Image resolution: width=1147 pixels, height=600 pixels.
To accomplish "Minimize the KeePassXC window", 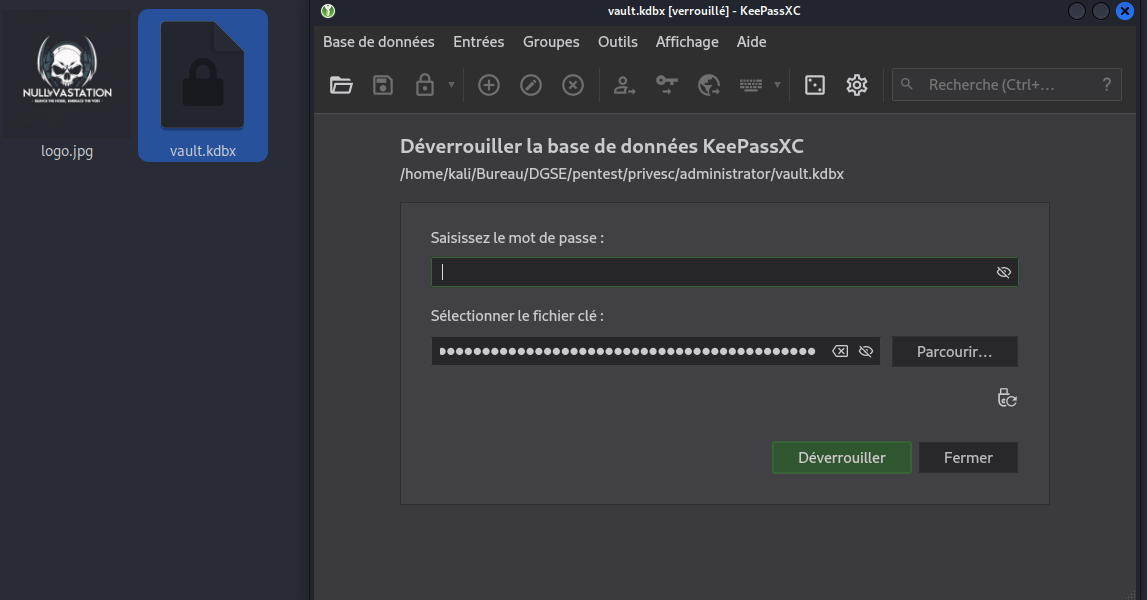I will [x=1077, y=11].
